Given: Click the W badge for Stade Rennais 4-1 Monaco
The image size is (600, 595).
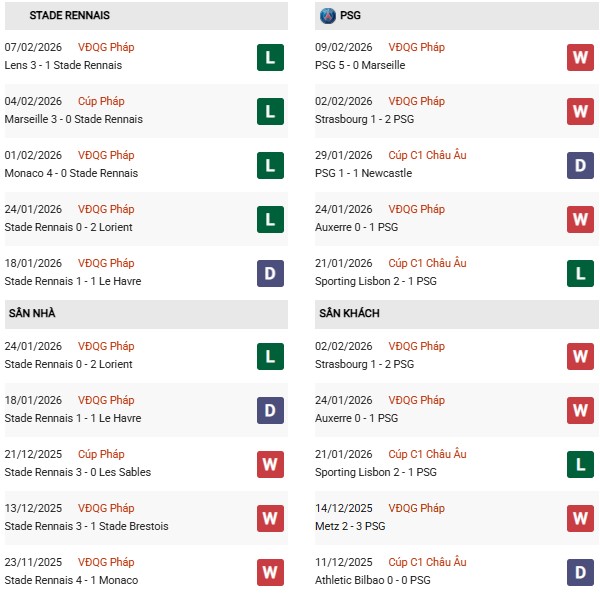Looking at the screenshot, I should point(270,572).
